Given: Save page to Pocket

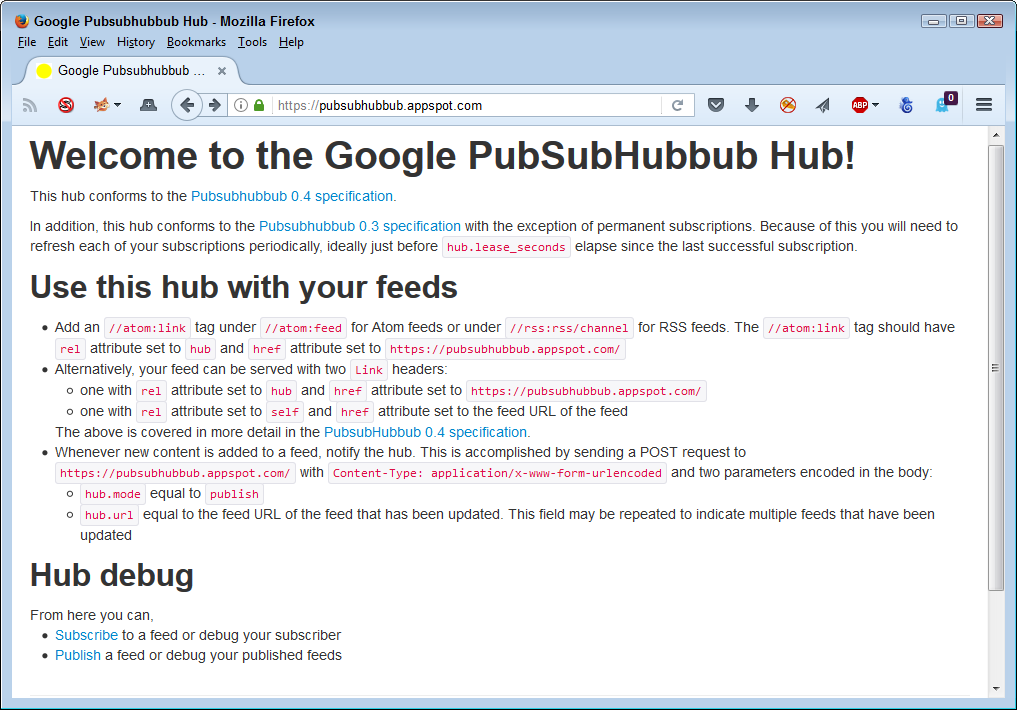Looking at the screenshot, I should click(x=715, y=105).
